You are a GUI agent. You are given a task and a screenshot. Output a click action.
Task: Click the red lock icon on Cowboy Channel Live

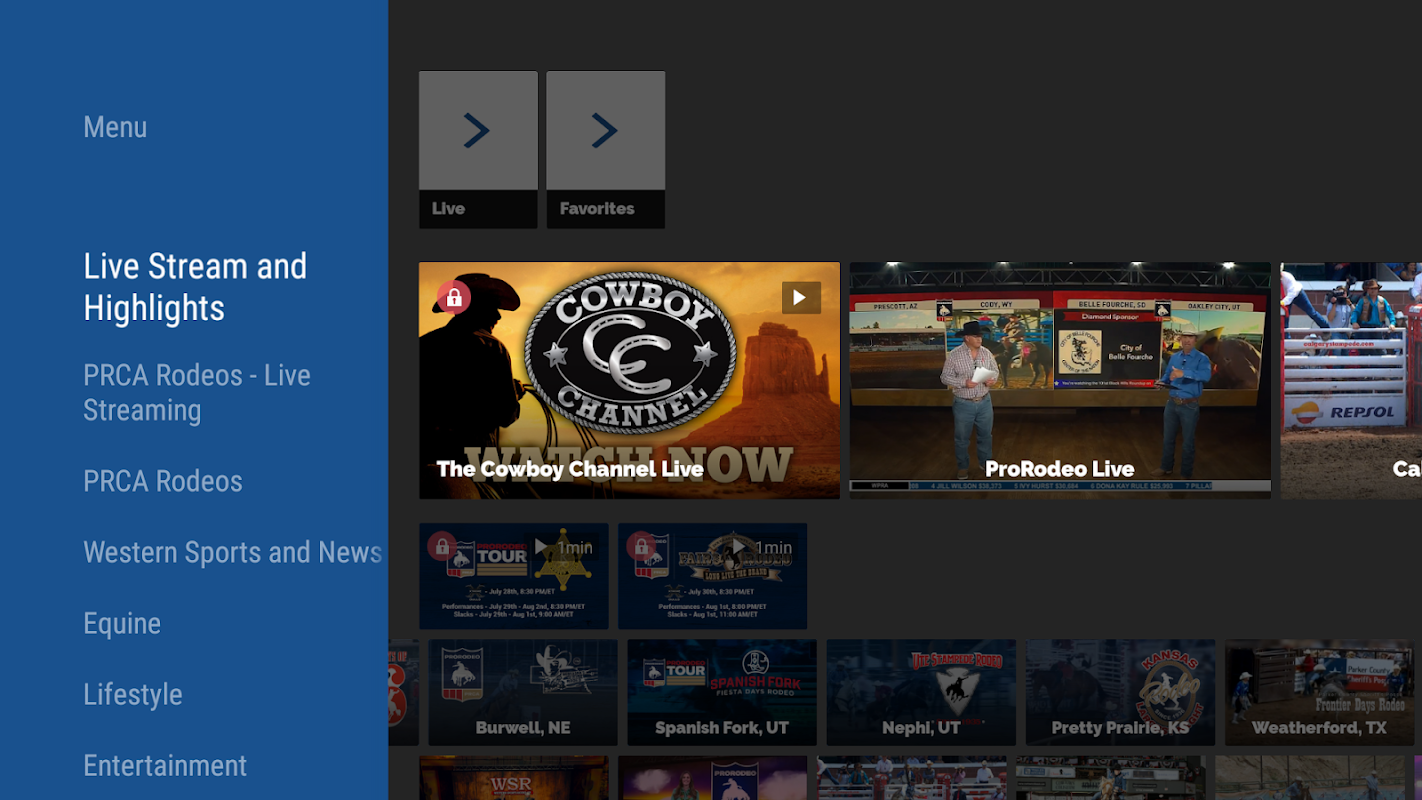point(454,298)
